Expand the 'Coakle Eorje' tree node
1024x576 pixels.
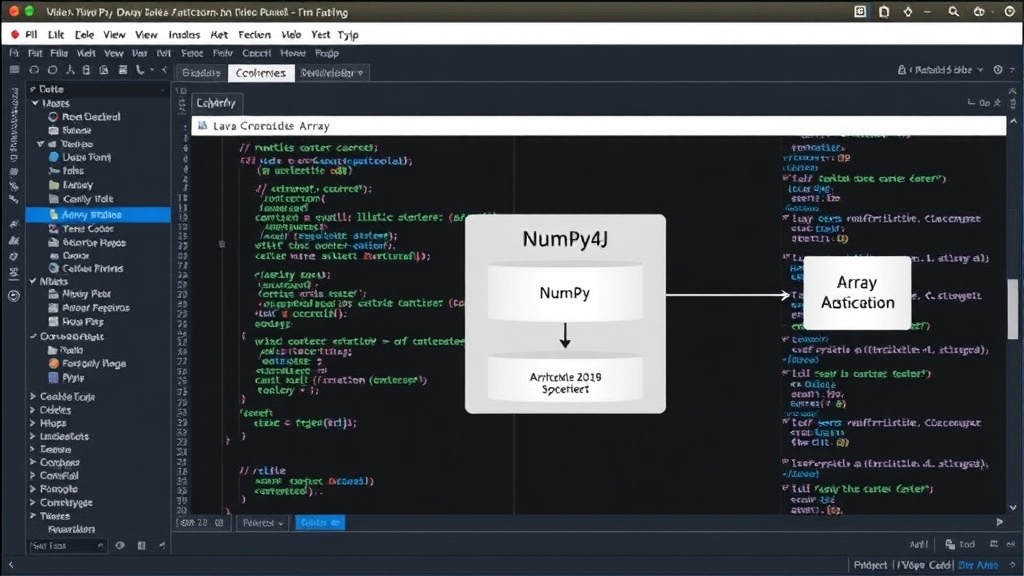point(33,396)
